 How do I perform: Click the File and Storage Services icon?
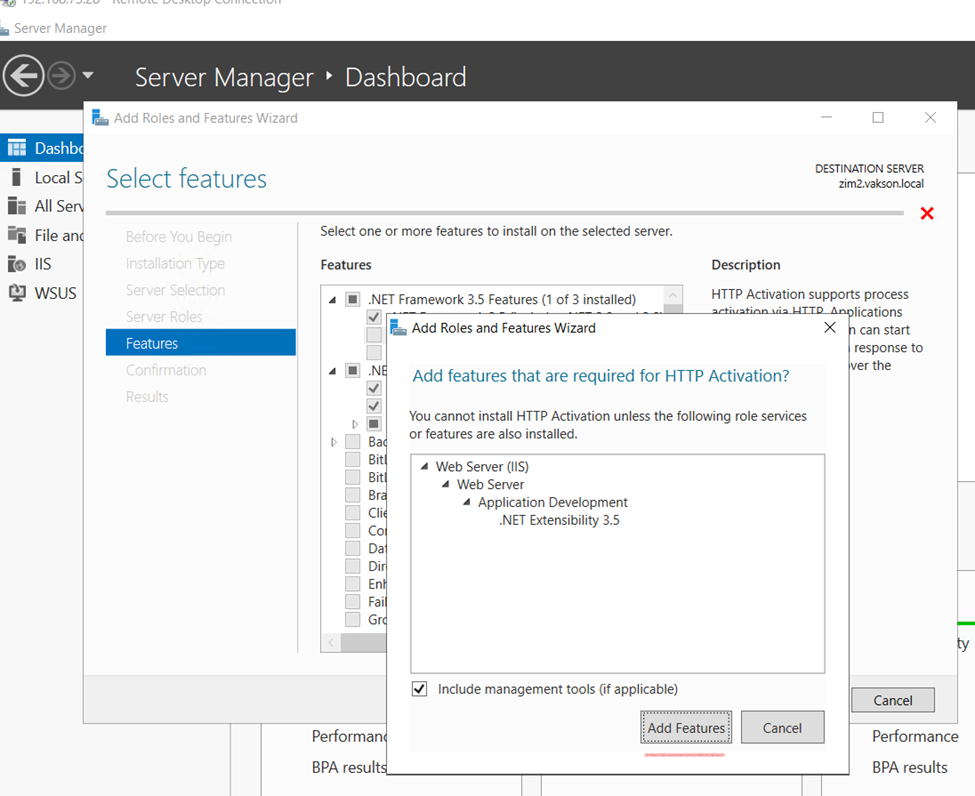tap(16, 235)
